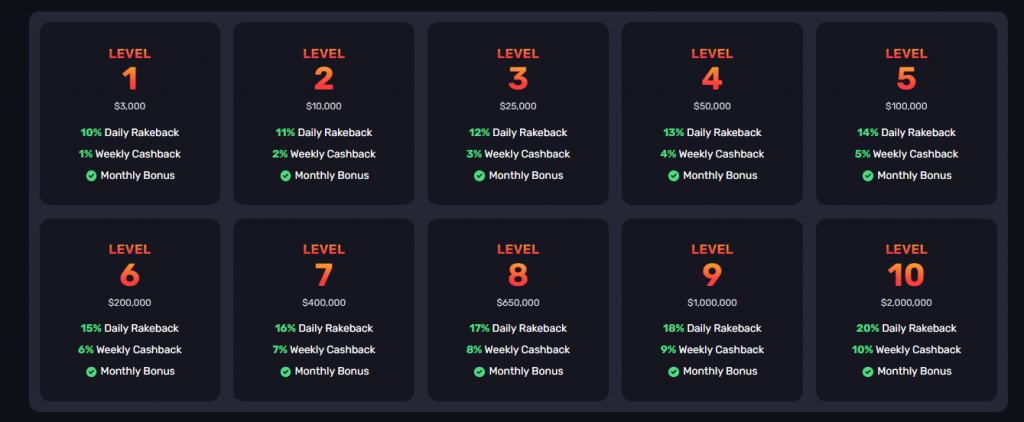
Task: Click Level 5 Monthly Bonus checkmark icon
Action: coord(868,176)
